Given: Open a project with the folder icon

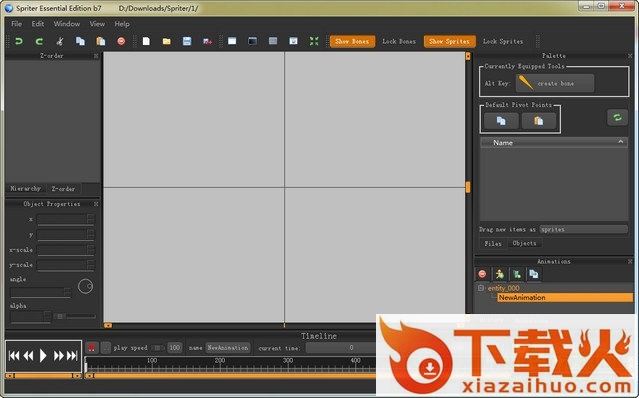Looking at the screenshot, I should pos(167,41).
